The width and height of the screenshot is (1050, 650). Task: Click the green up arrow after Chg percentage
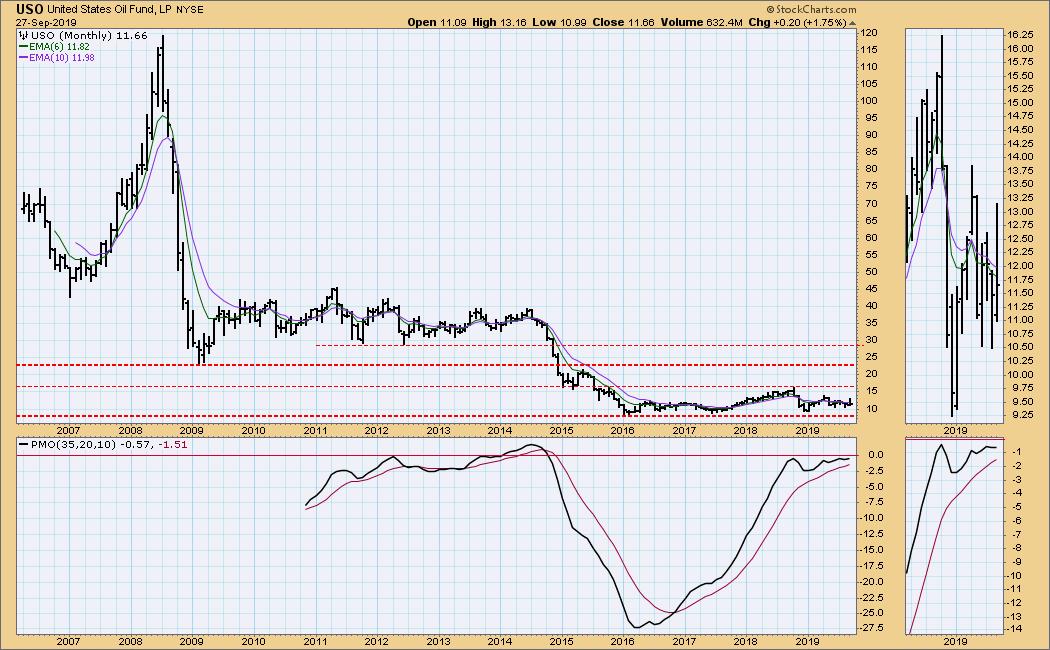(x=854, y=22)
